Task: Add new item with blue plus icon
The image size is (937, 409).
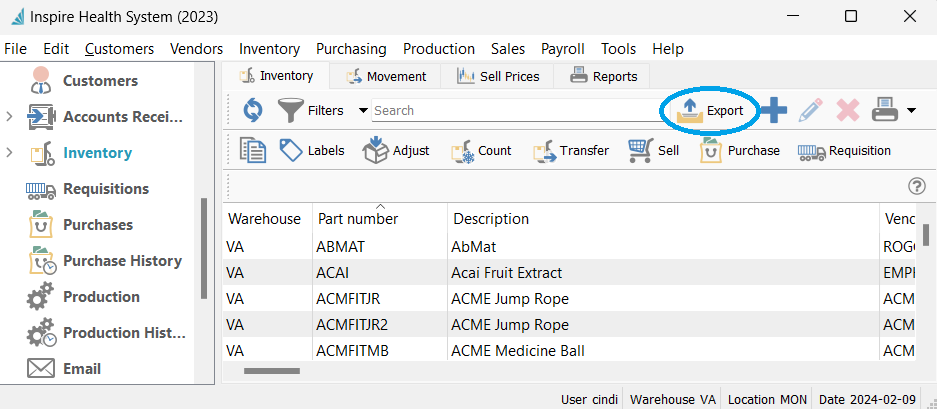Action: [x=774, y=111]
